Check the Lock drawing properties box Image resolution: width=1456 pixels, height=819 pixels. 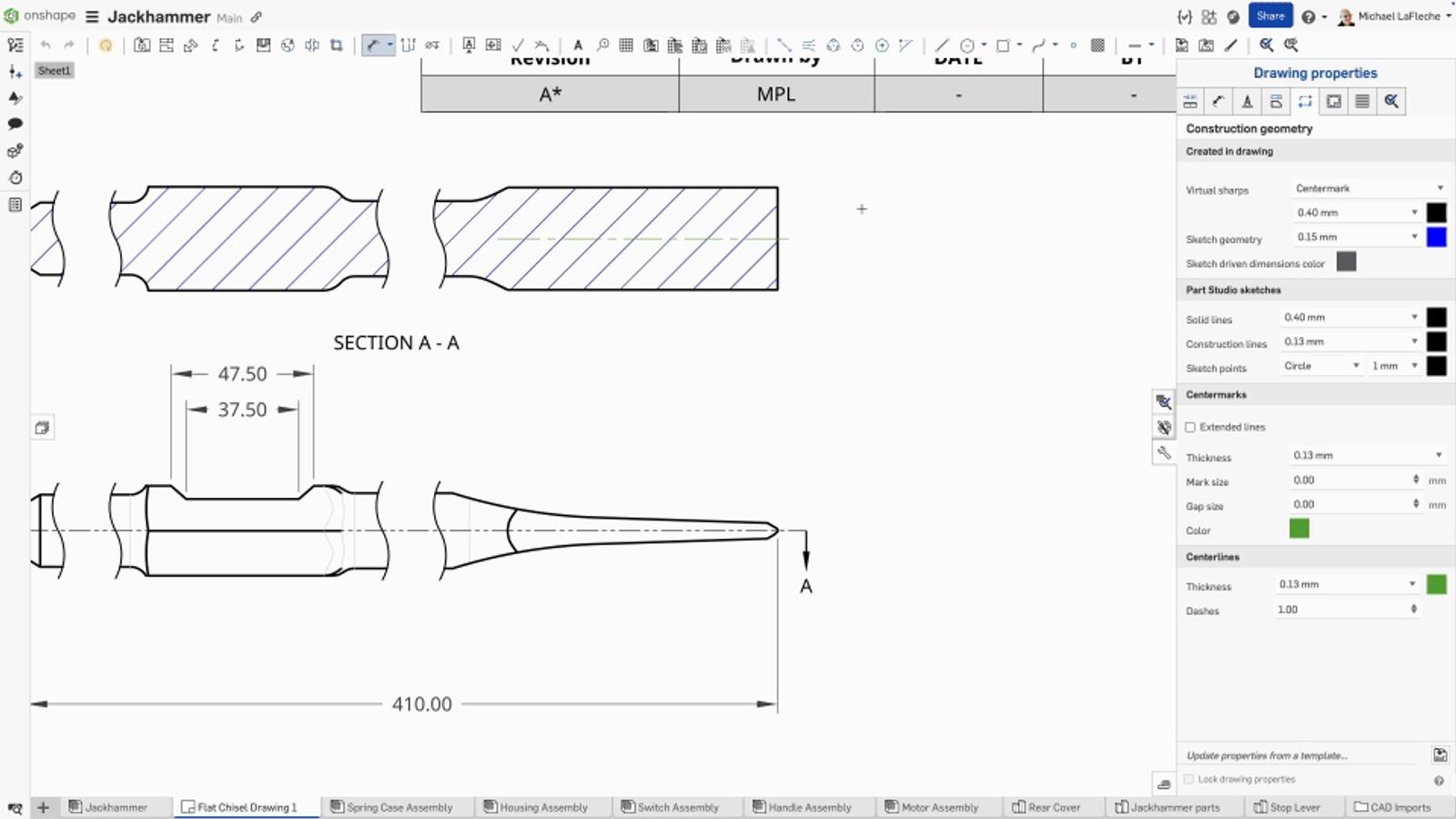[x=1189, y=779]
